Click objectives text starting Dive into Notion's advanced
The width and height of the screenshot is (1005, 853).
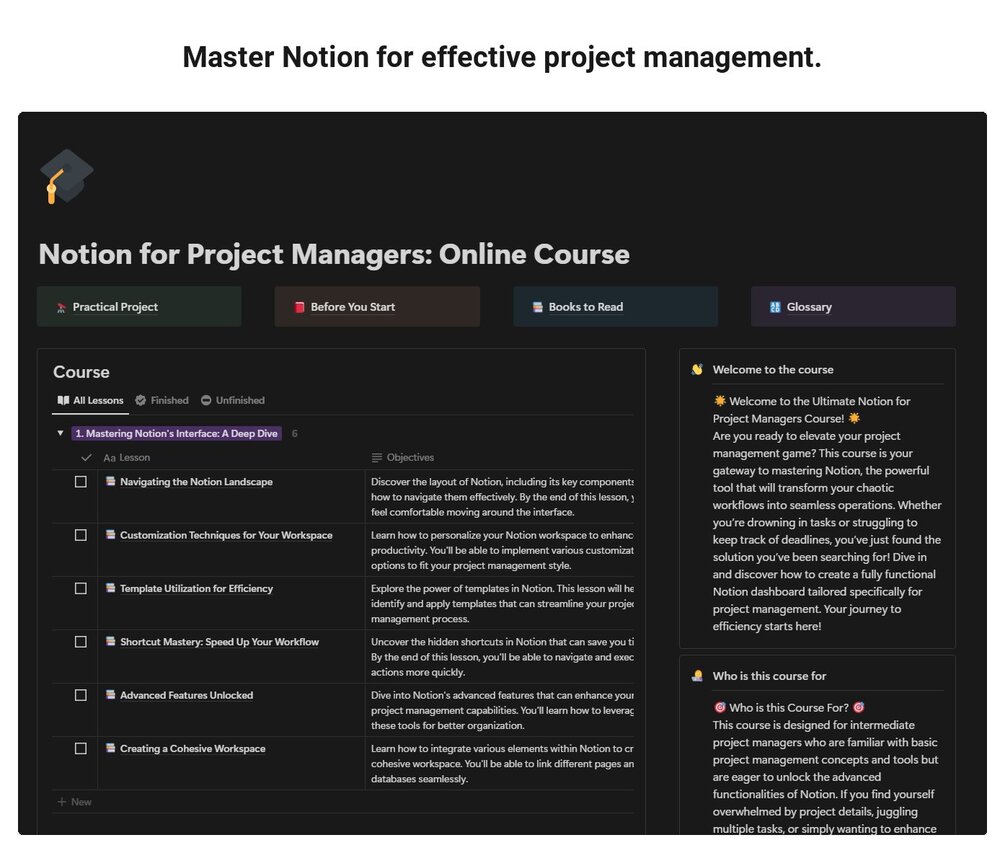502,710
